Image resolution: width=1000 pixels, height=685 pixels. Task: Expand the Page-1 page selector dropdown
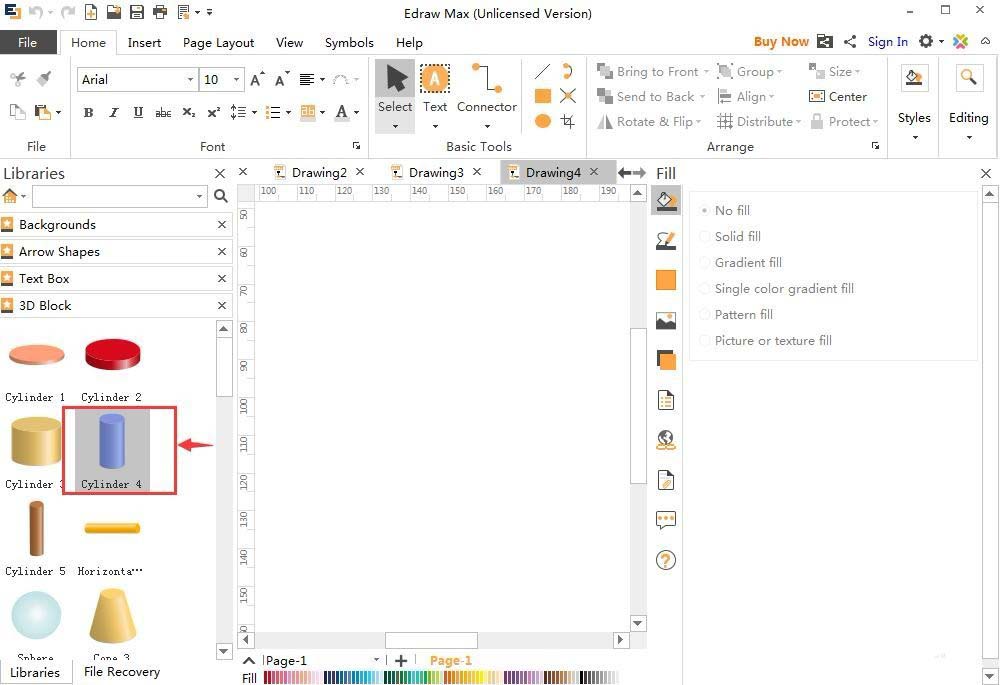tap(377, 660)
